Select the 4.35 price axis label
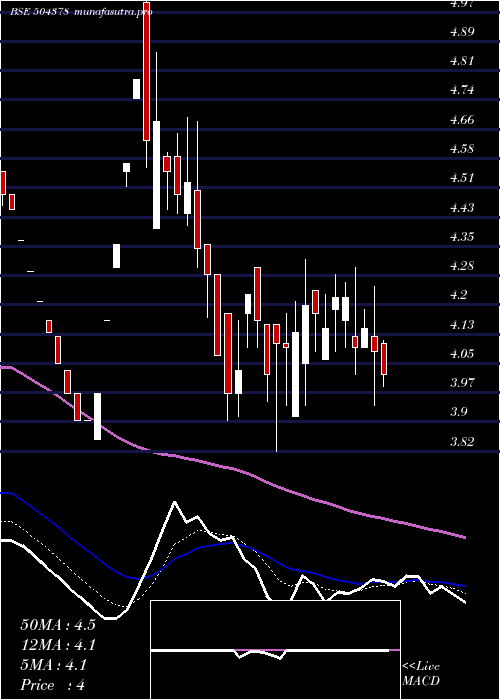The image size is (500, 700). point(462,237)
